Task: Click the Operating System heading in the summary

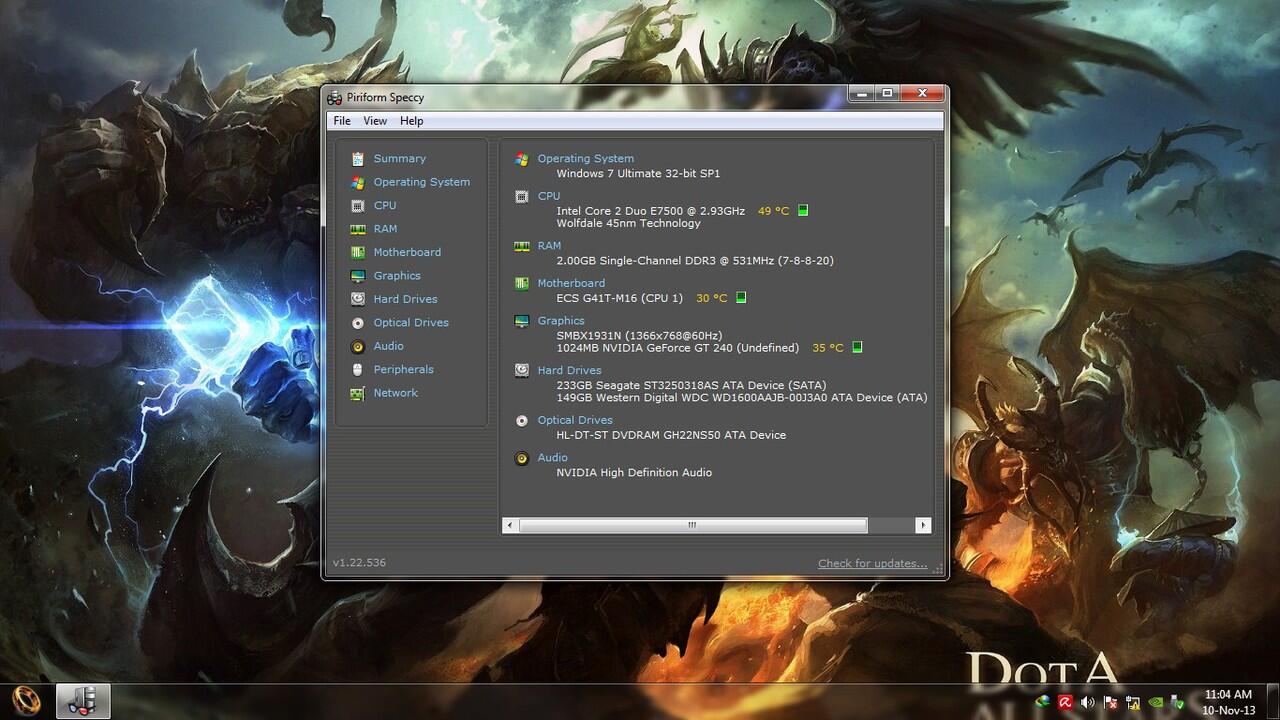Action: [x=585, y=158]
